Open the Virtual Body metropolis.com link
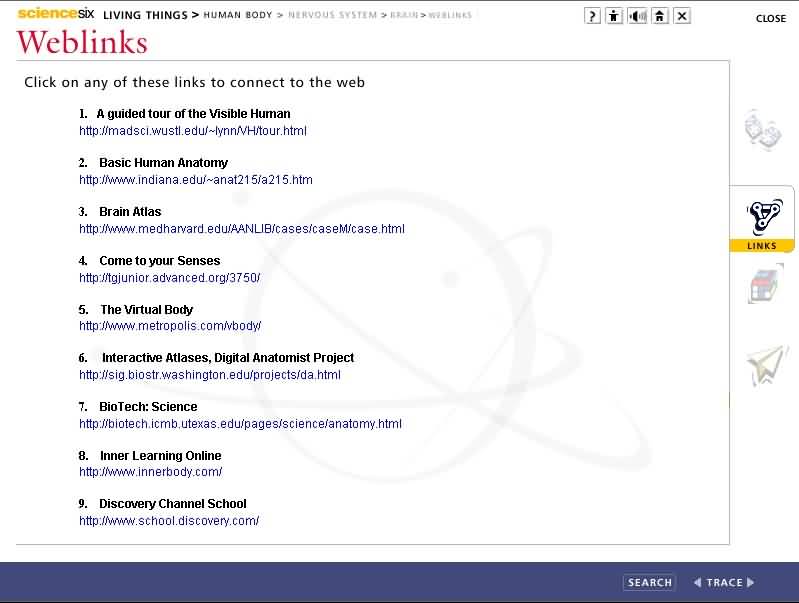 point(170,326)
